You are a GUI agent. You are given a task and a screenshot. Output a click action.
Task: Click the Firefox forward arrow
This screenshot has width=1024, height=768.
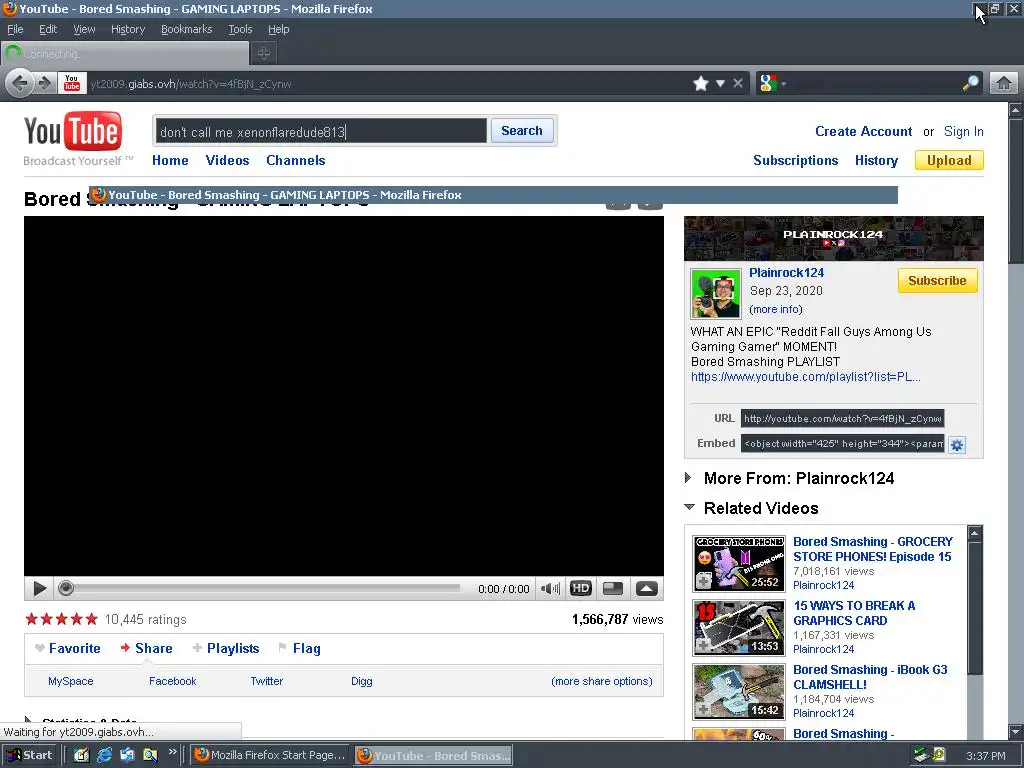point(44,83)
